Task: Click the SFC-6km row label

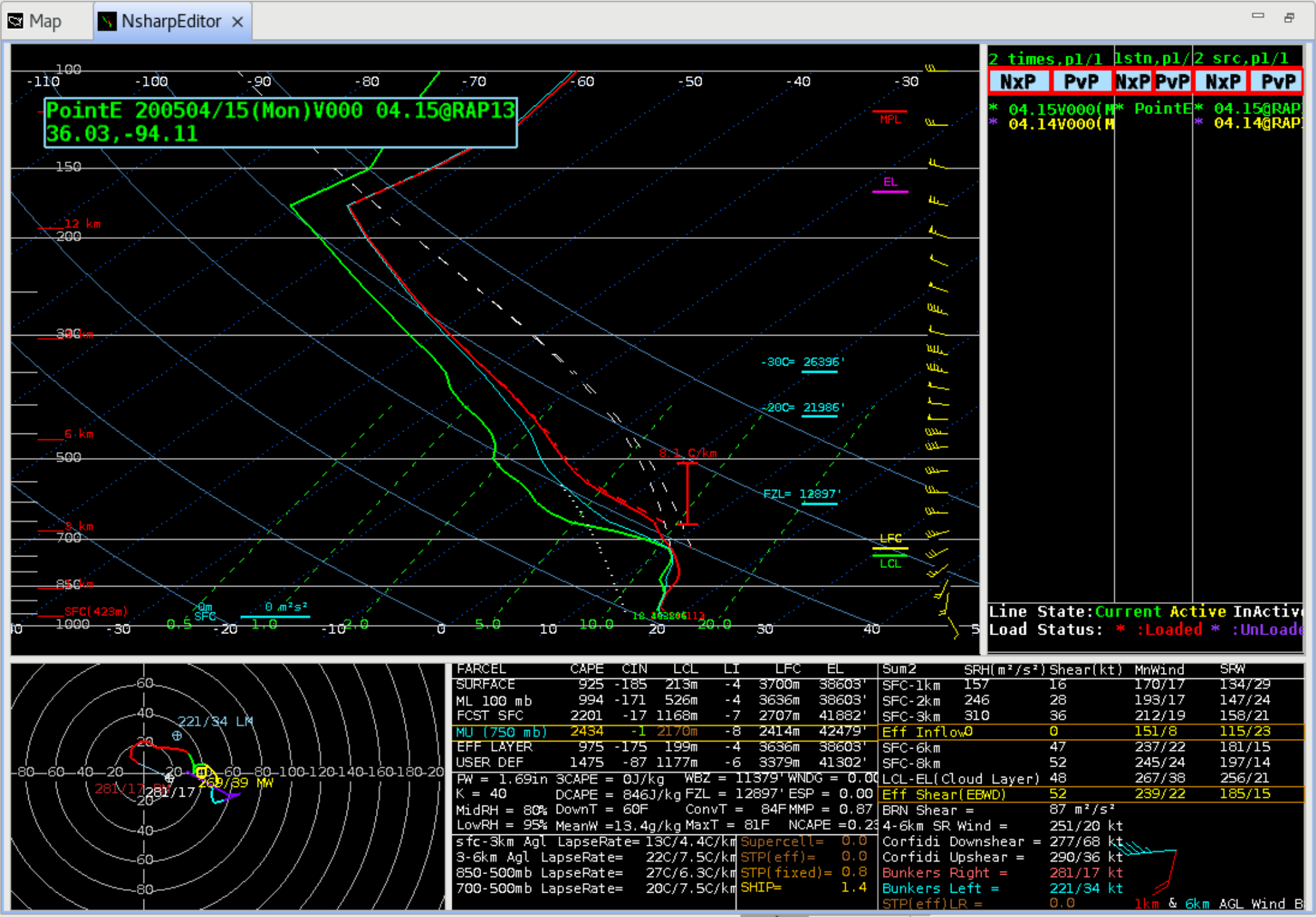Action: pyautogui.click(x=911, y=747)
